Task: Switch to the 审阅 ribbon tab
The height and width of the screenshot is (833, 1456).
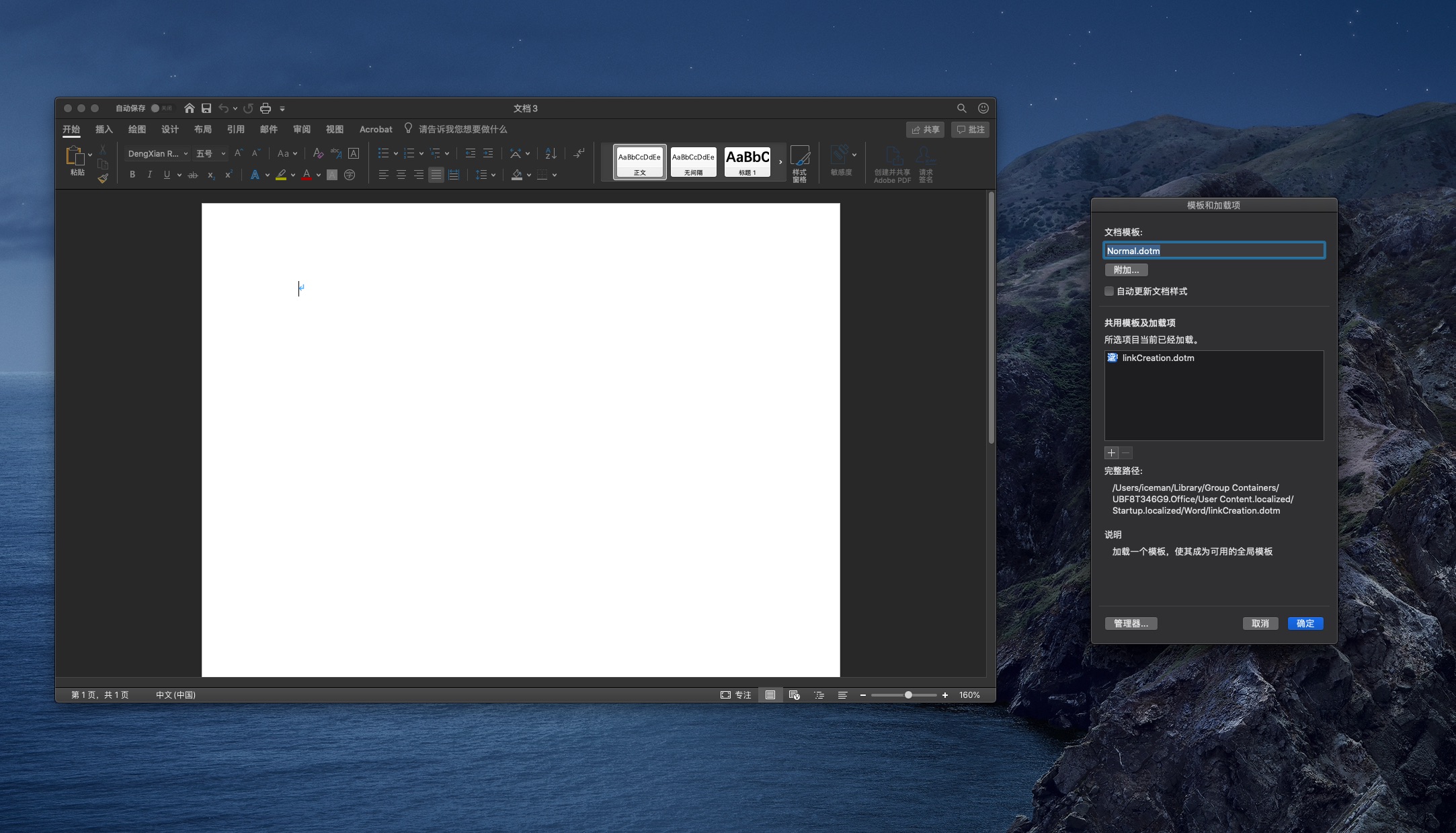Action: coord(301,129)
